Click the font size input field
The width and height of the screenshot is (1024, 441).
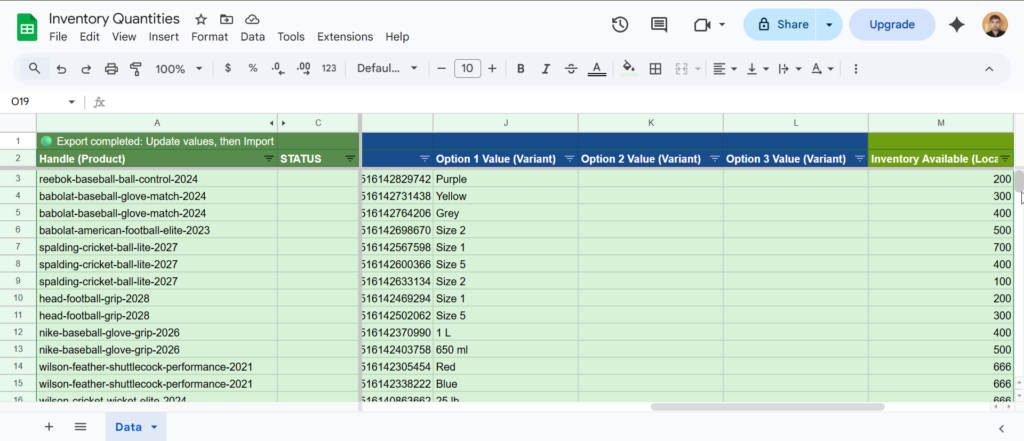pos(467,69)
